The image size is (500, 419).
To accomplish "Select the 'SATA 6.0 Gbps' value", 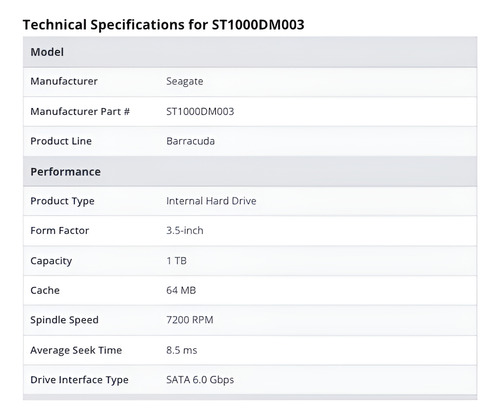I will point(200,380).
